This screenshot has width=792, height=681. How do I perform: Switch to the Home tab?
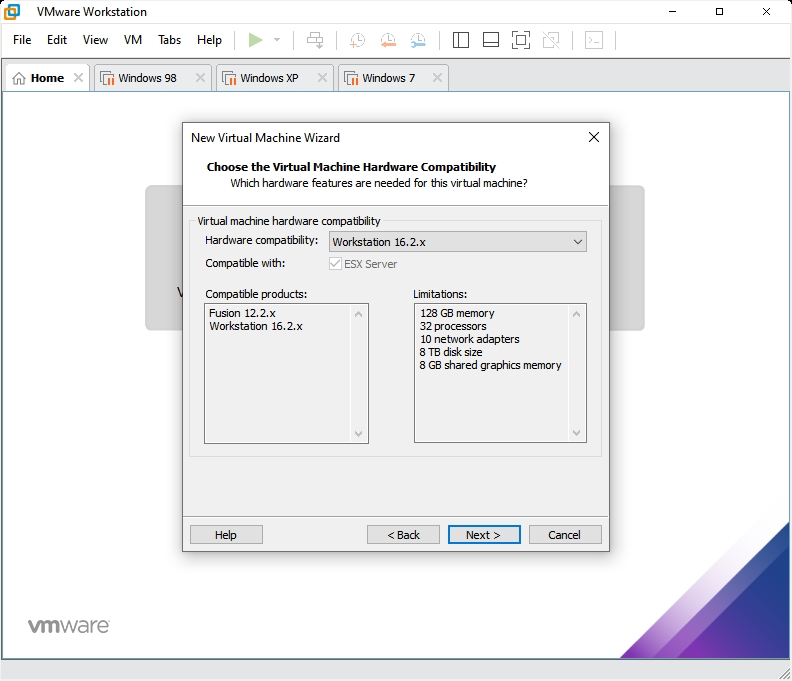(x=47, y=78)
